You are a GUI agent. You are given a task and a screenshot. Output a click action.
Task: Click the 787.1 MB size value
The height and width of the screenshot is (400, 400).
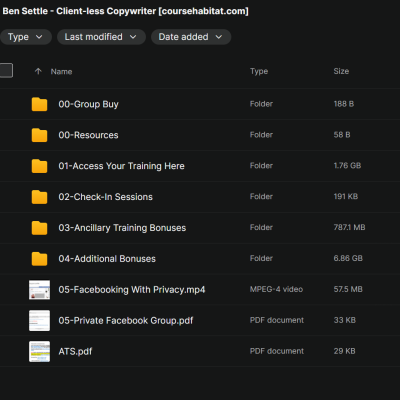[349, 227]
